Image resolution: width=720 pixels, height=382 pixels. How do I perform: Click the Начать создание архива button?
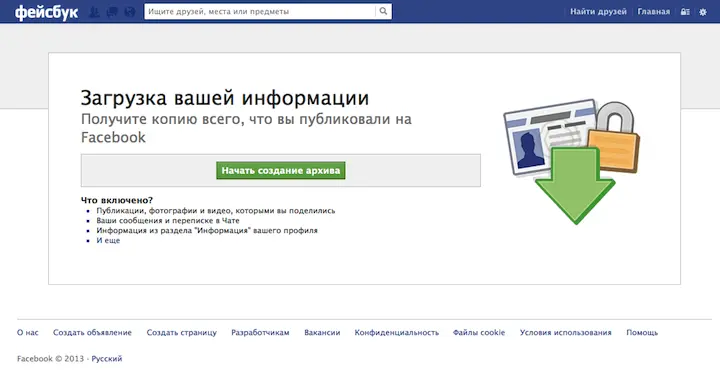(281, 170)
